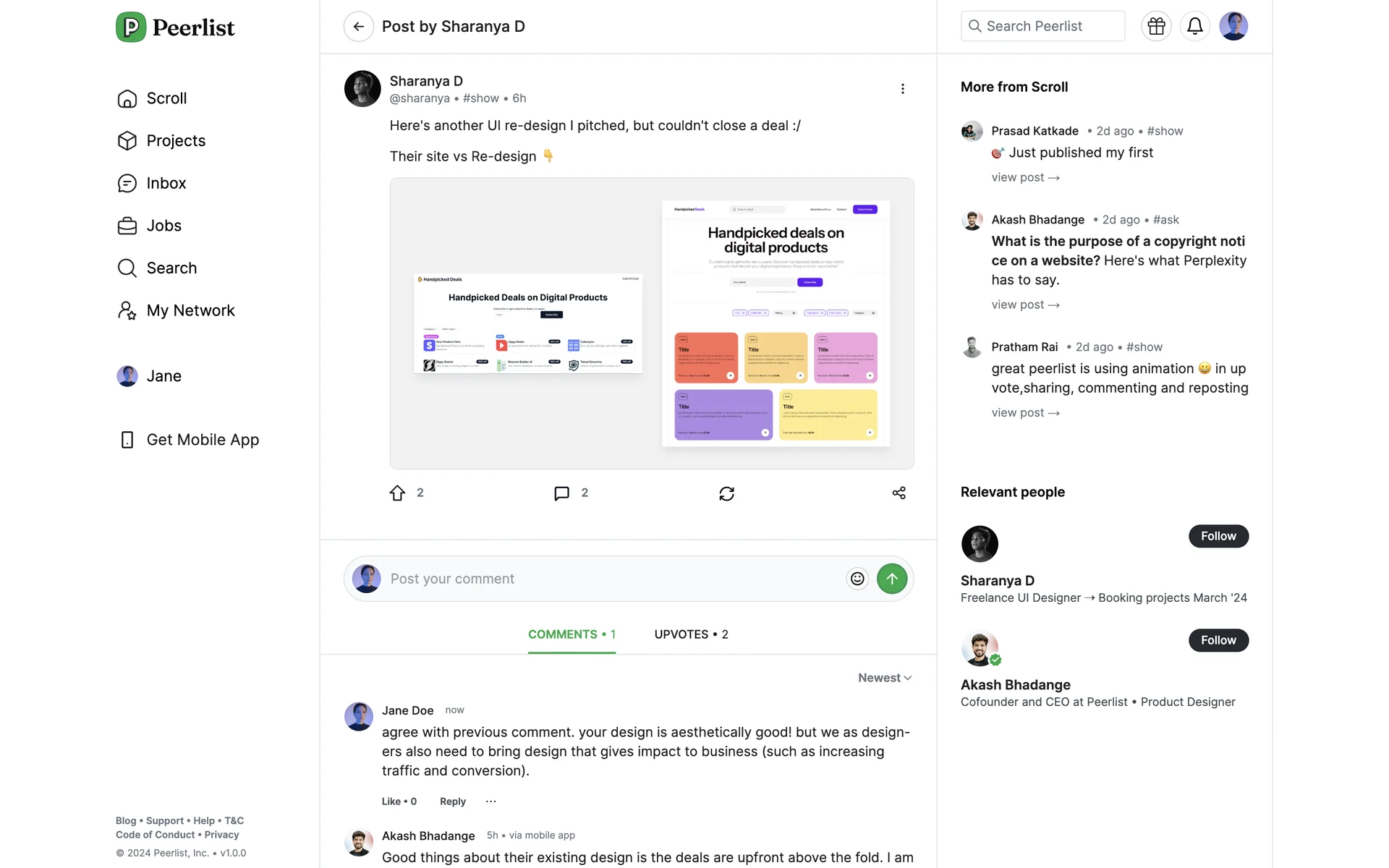Click the back arrow button

358,27
